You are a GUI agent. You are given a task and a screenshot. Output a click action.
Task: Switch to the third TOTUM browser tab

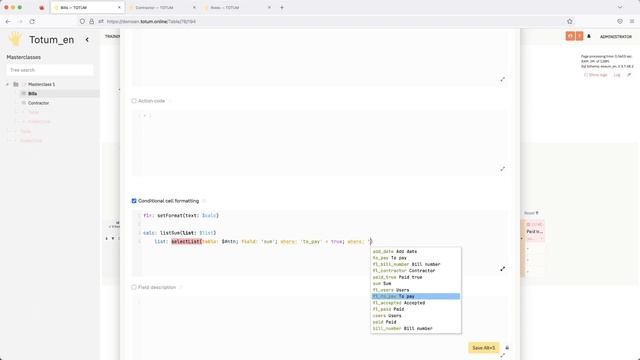tap(236, 8)
